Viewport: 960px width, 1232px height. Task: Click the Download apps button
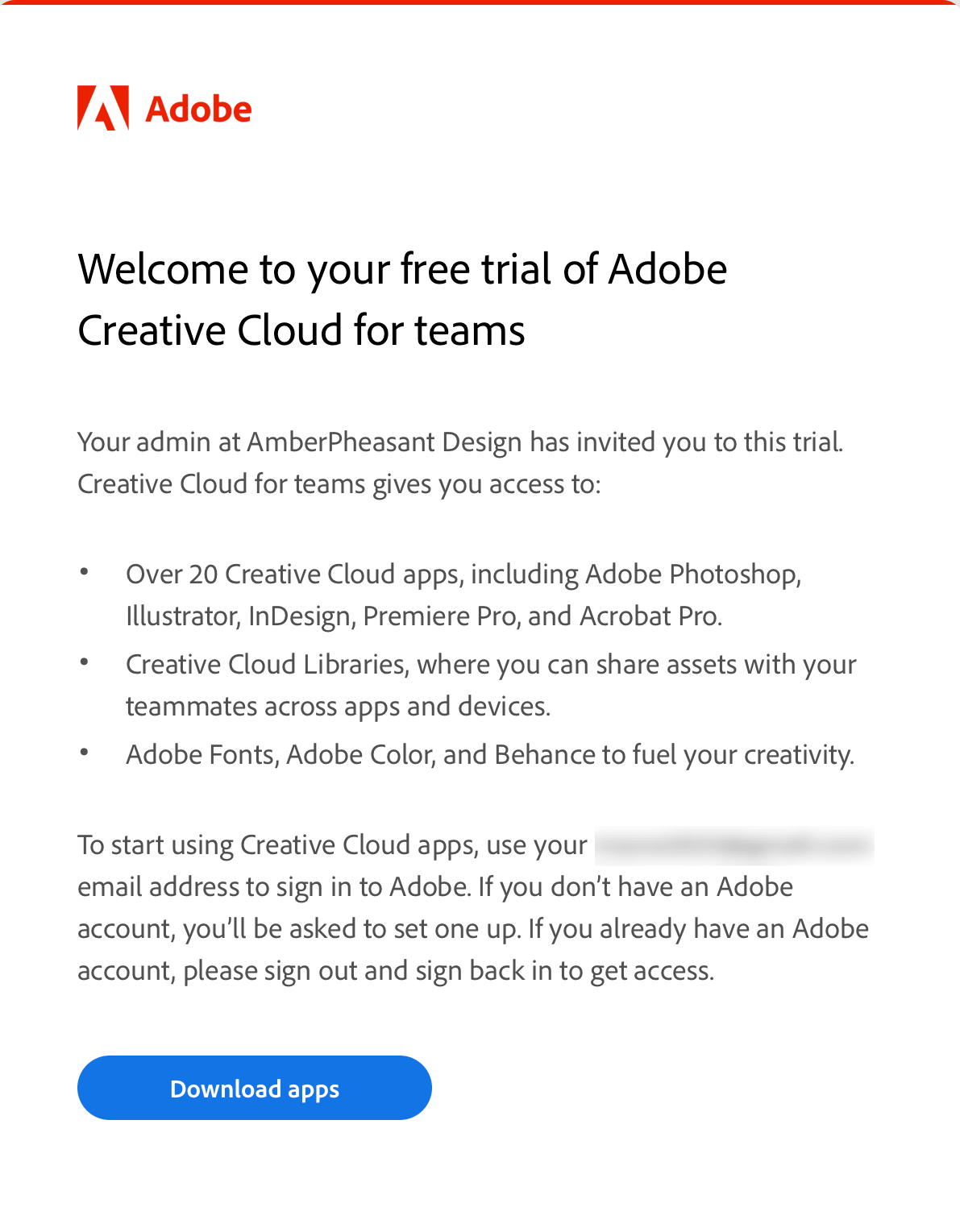click(255, 1088)
